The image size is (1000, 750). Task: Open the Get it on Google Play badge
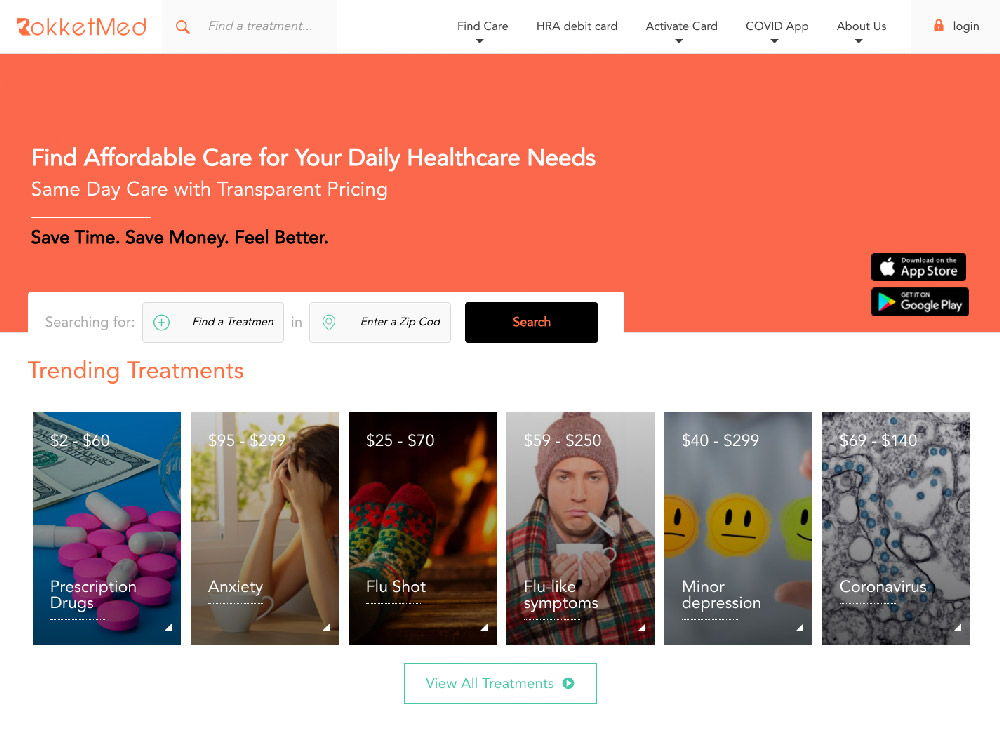coord(919,301)
